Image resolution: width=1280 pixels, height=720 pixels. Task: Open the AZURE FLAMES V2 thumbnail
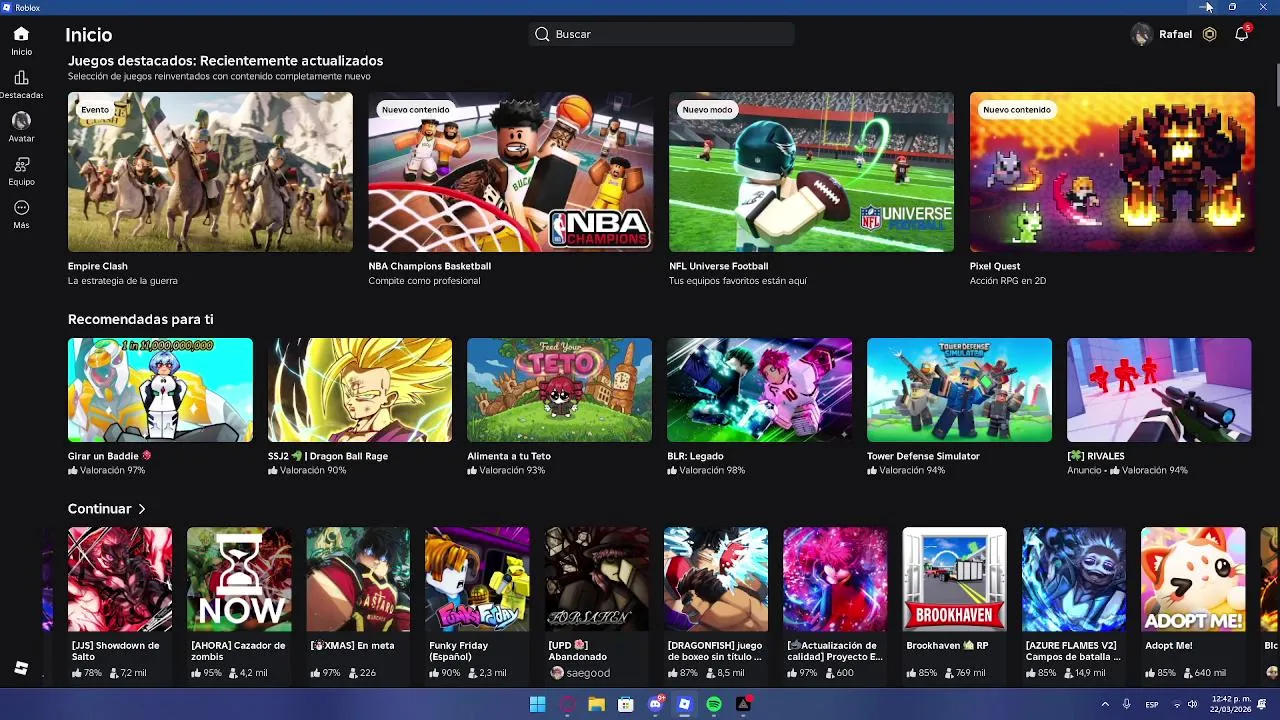(1074, 580)
